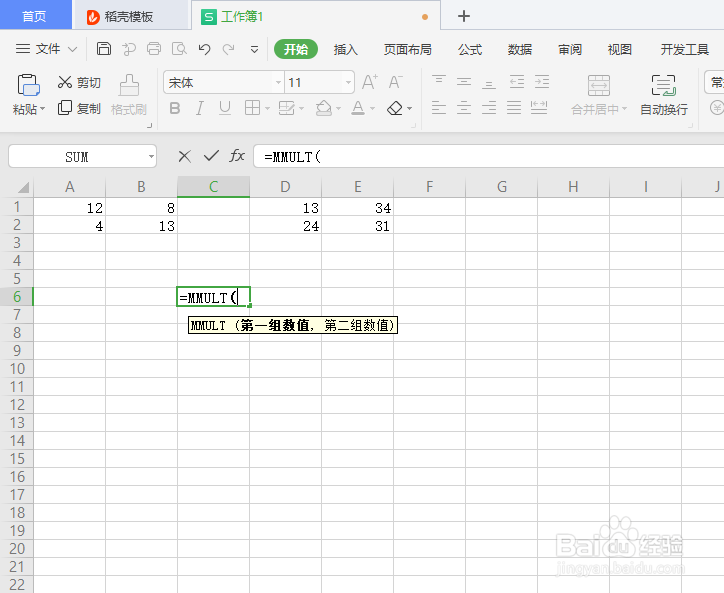Screen dimensions: 724x593
Task: Select cell containing 34
Action: (357, 207)
